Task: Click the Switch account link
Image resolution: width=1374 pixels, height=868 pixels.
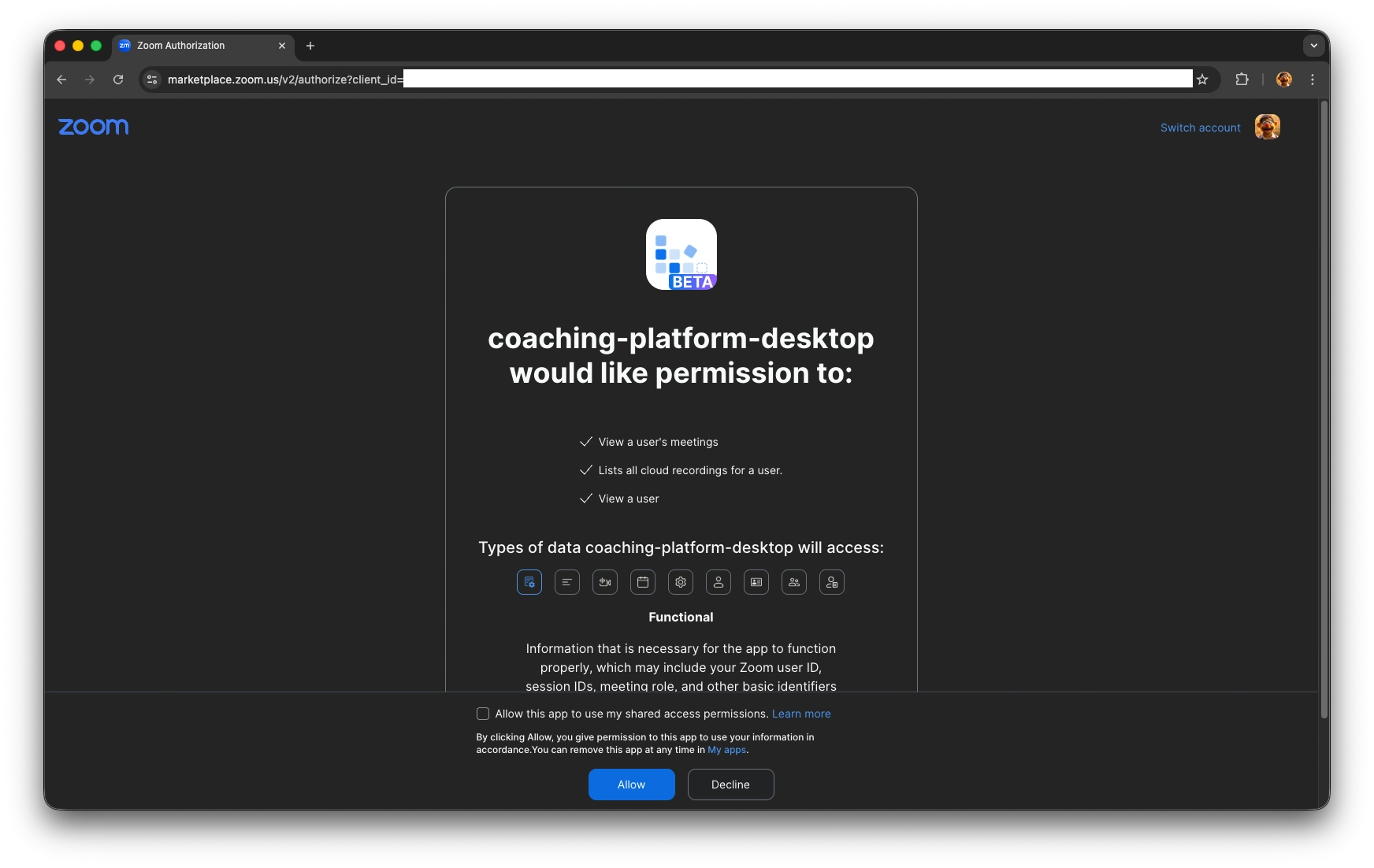Action: [1200, 128]
